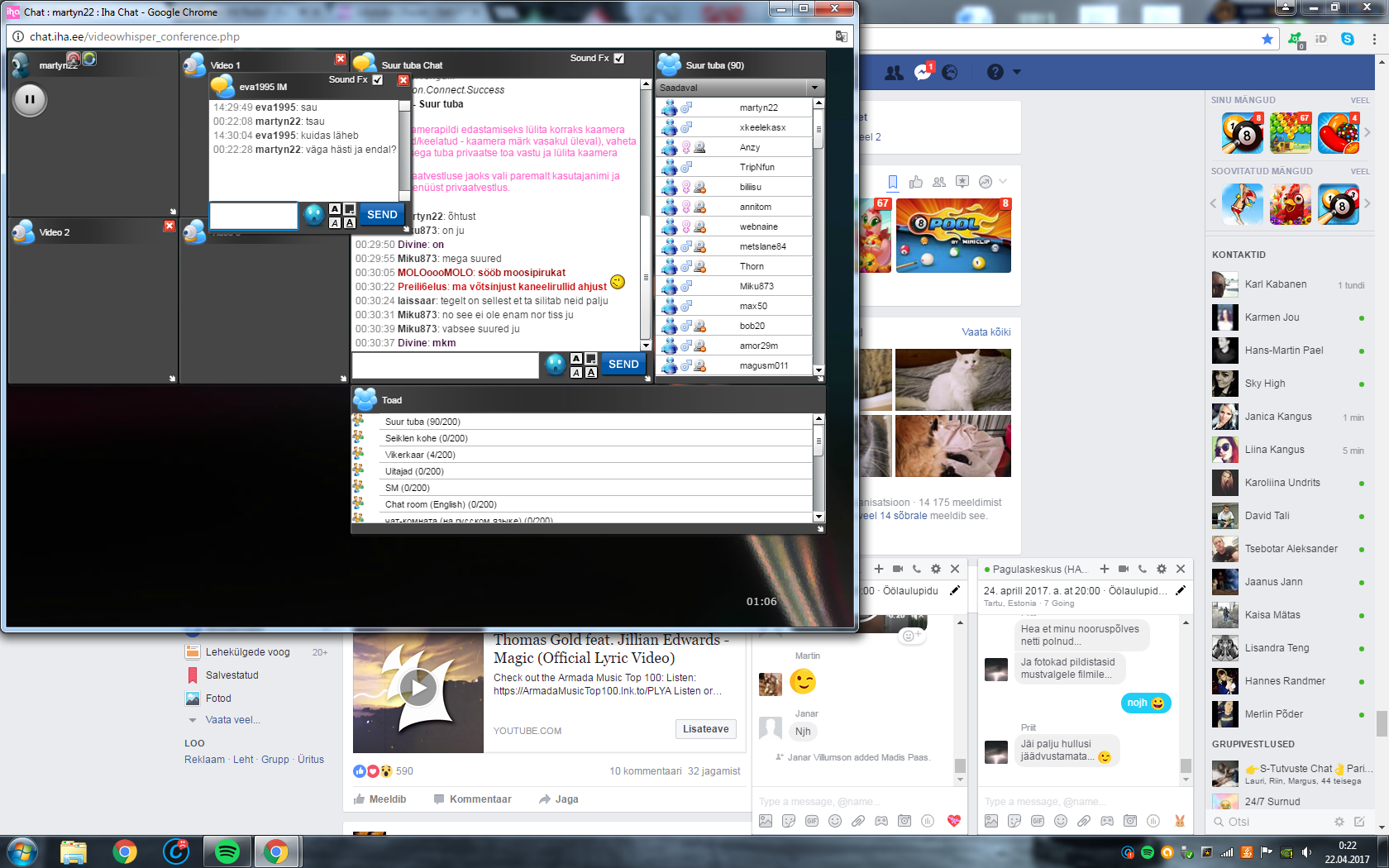Toggle italic text format in eva1995 IM
1389x868 pixels.
(335, 222)
